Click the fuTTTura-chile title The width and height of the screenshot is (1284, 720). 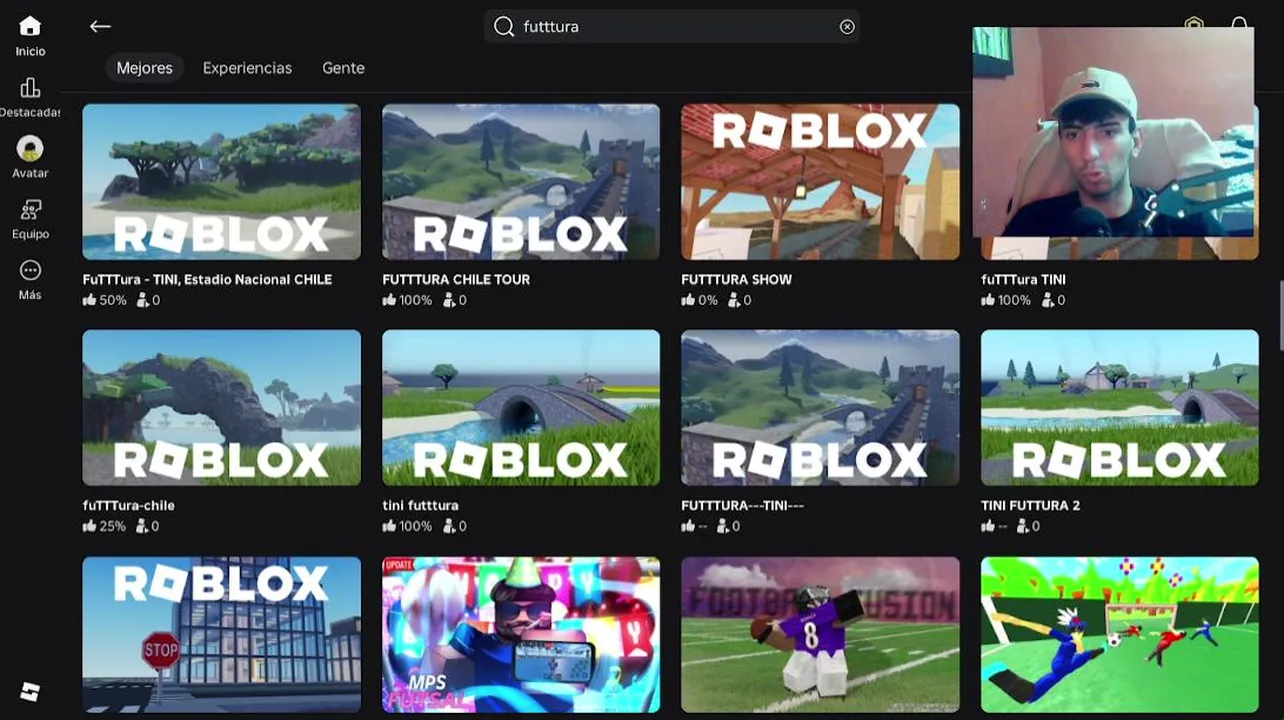coord(128,506)
